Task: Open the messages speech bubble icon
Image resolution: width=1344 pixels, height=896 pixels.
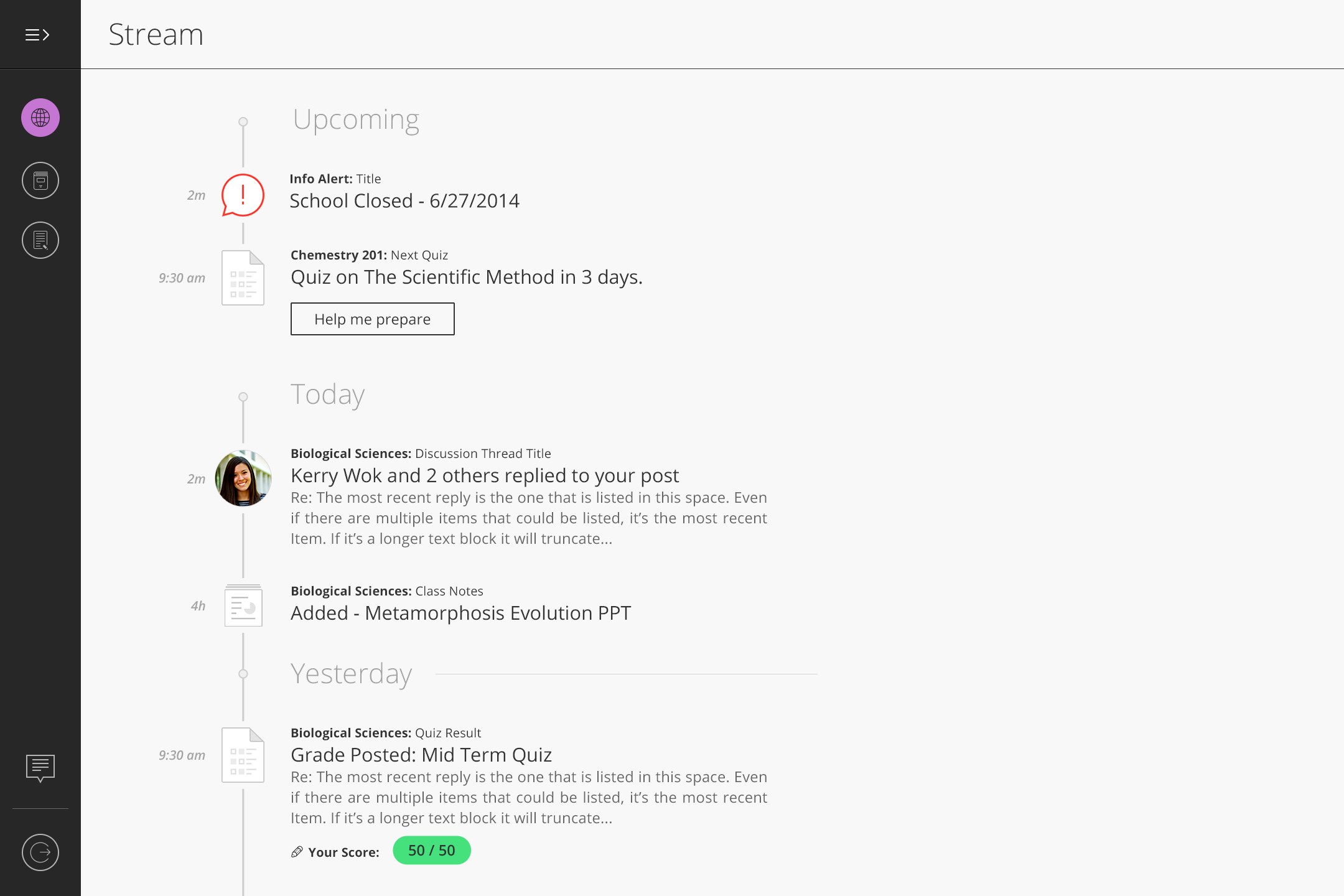Action: [x=40, y=768]
